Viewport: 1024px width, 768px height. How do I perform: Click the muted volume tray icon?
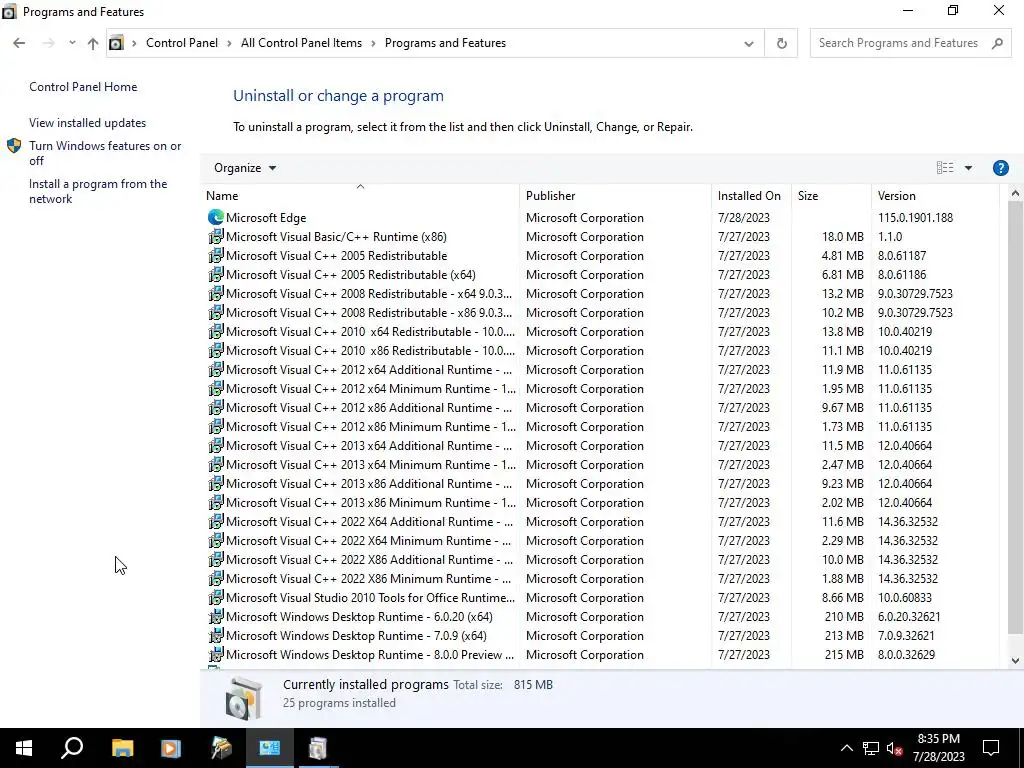click(895, 748)
